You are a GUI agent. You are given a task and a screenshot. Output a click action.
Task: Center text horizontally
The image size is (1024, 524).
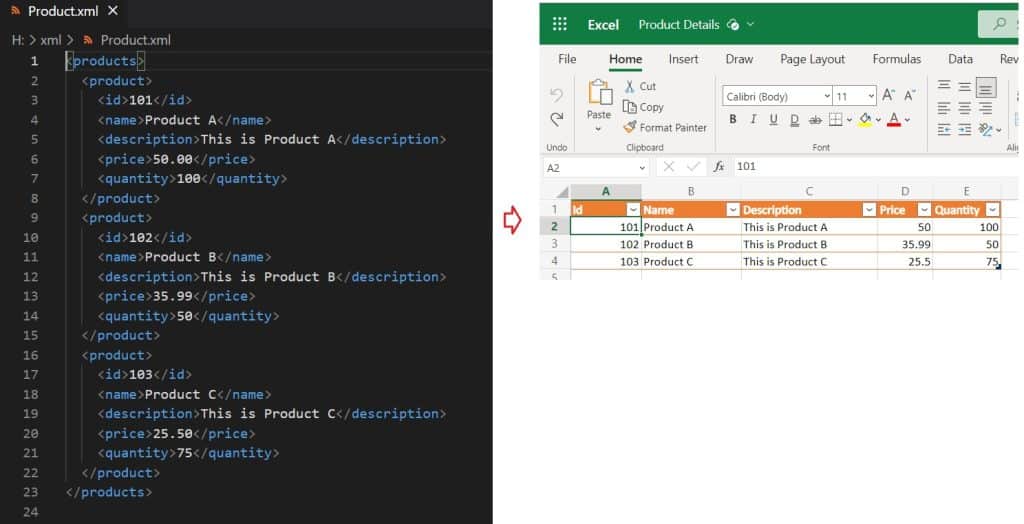coord(965,108)
